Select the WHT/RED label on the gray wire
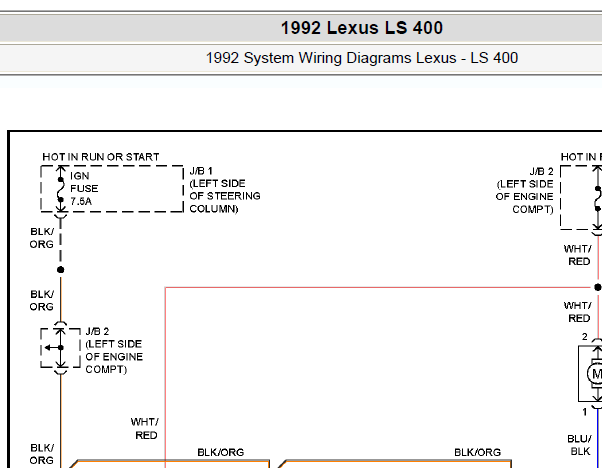 click(x=144, y=428)
